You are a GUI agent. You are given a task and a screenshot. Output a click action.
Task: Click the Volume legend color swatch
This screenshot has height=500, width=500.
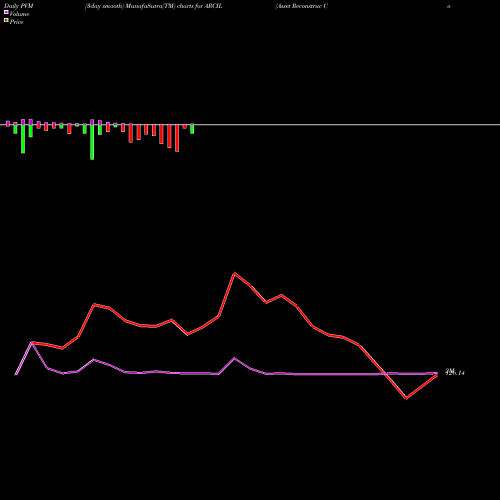tap(6, 12)
